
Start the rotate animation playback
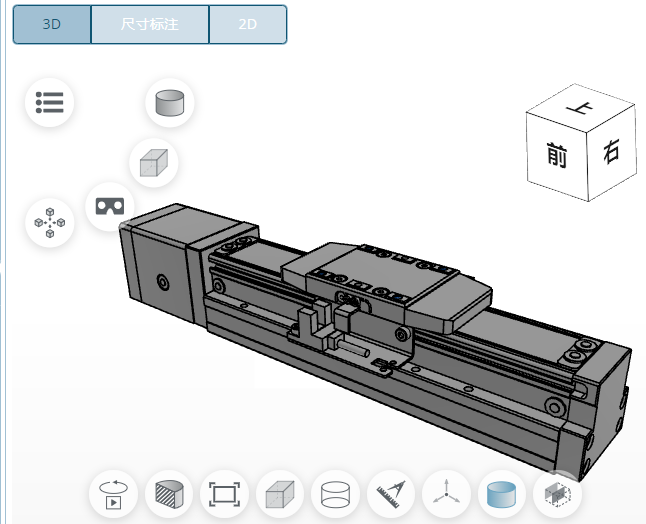[x=113, y=494]
